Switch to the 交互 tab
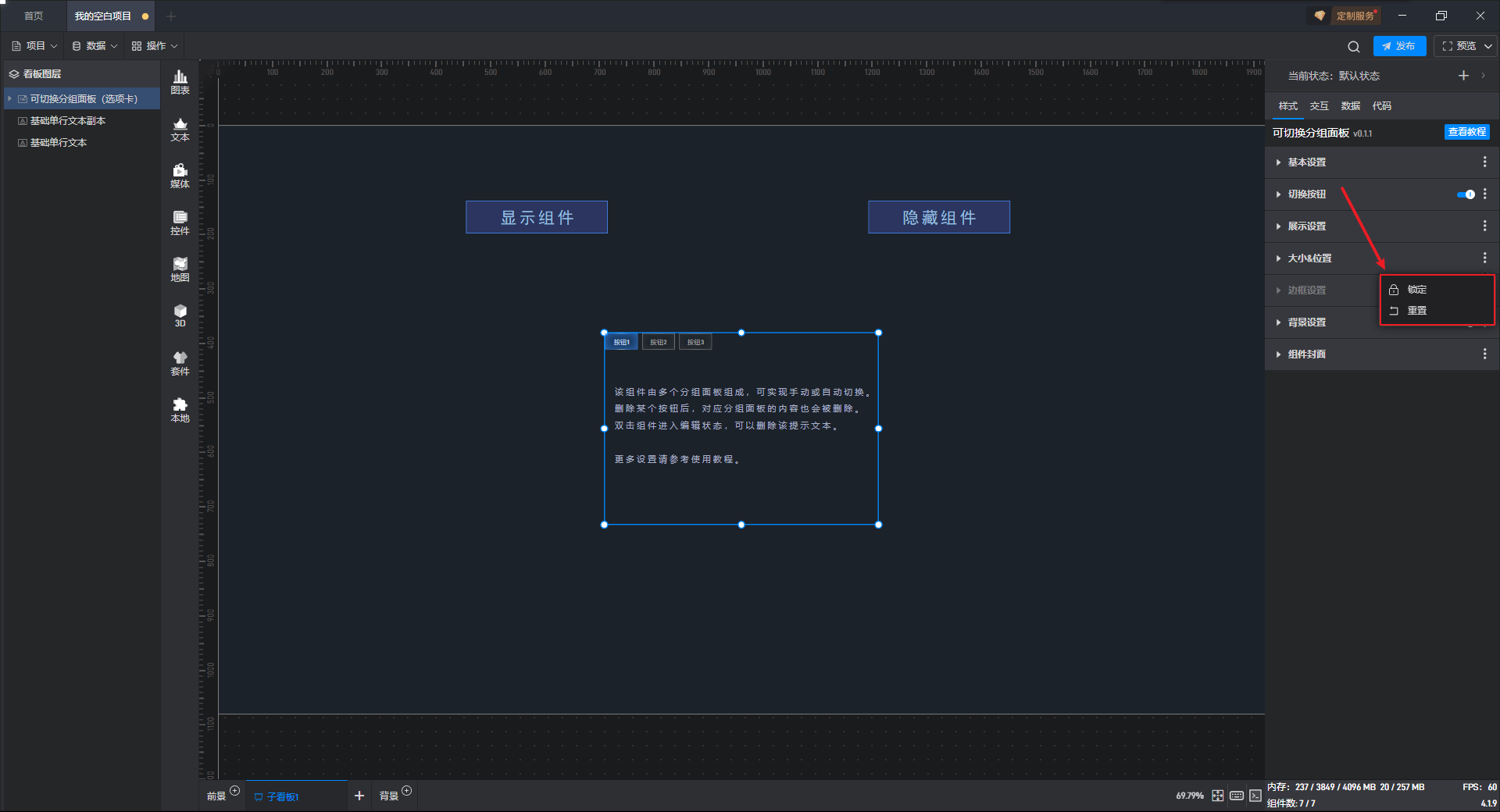This screenshot has width=1500, height=812. tap(1319, 106)
